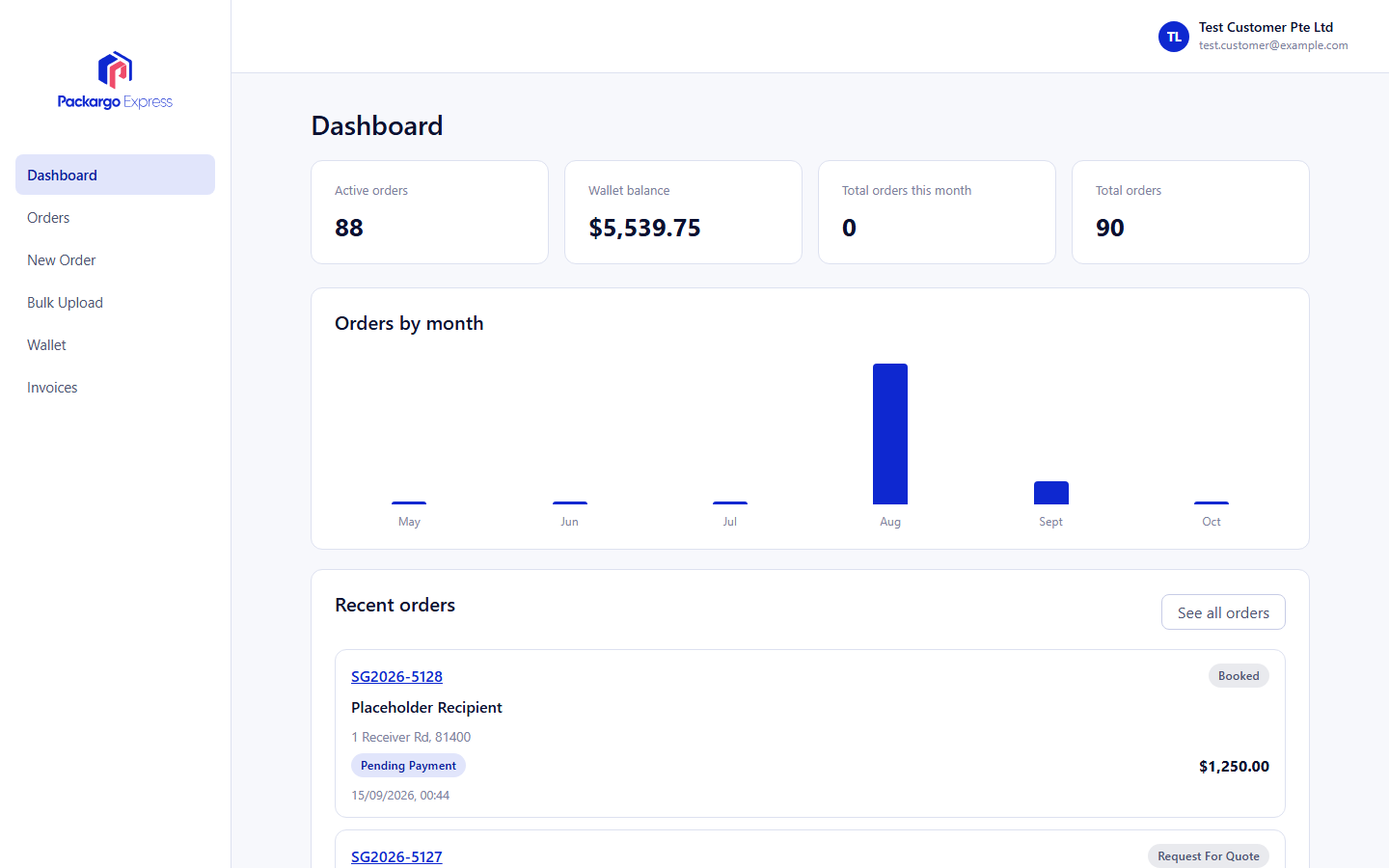This screenshot has height=868, width=1389.
Task: Click the address 1 Receiver Rd, 81400
Action: click(x=411, y=737)
